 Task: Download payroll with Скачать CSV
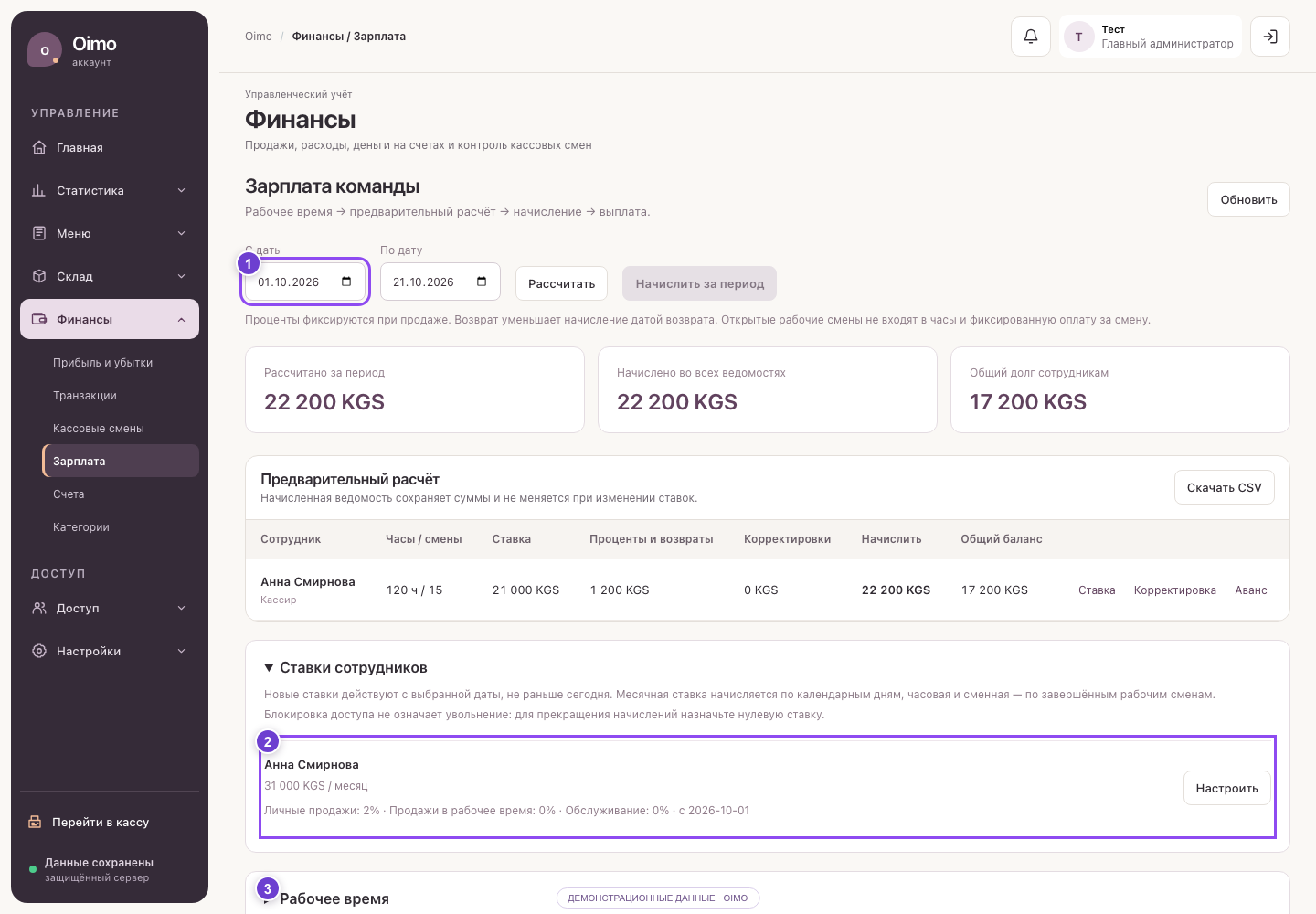point(1224,487)
